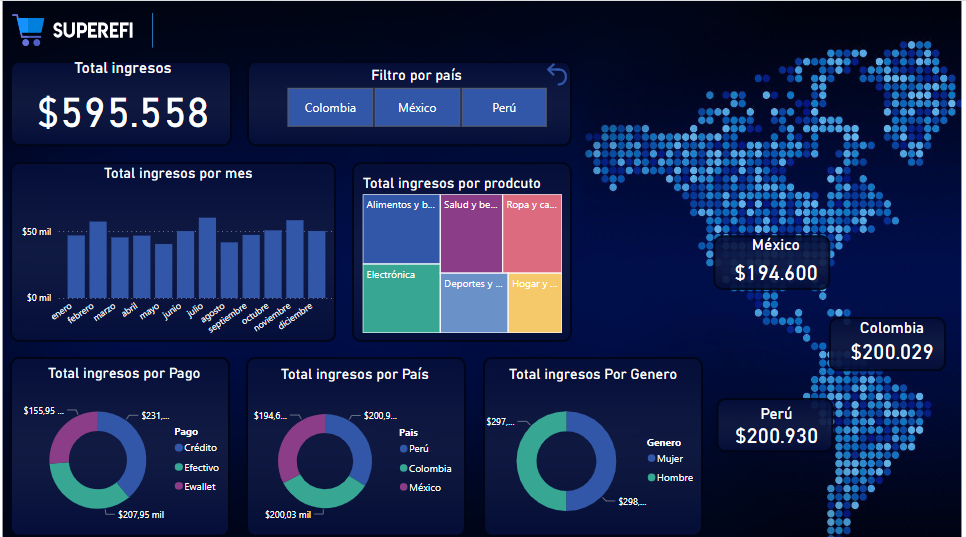Select the México country filter button
The height and width of the screenshot is (537, 966).
[417, 108]
